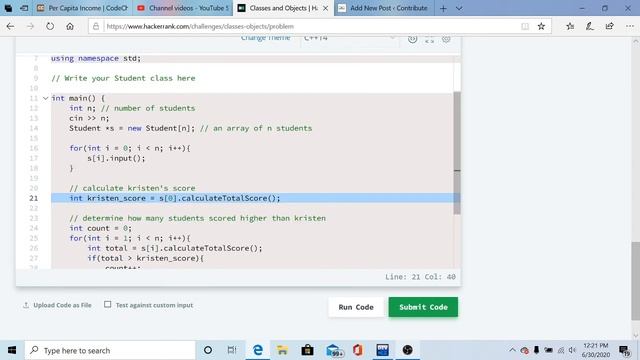Switch to the Per Capita Income tab
Image resolution: width=640 pixels, height=360 pixels.
(x=83, y=8)
